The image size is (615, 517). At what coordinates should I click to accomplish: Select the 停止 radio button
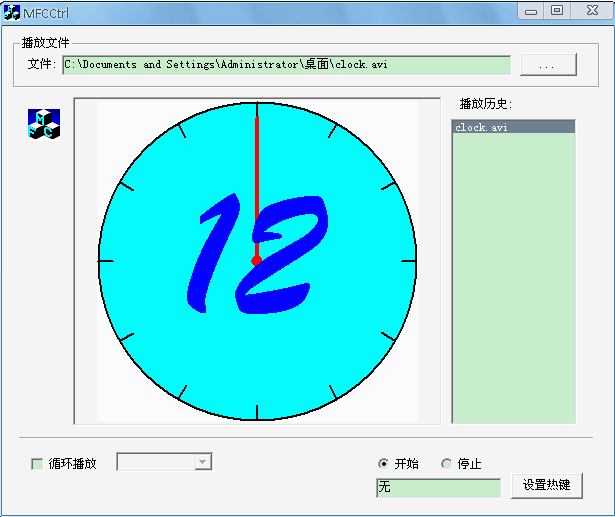(x=446, y=464)
